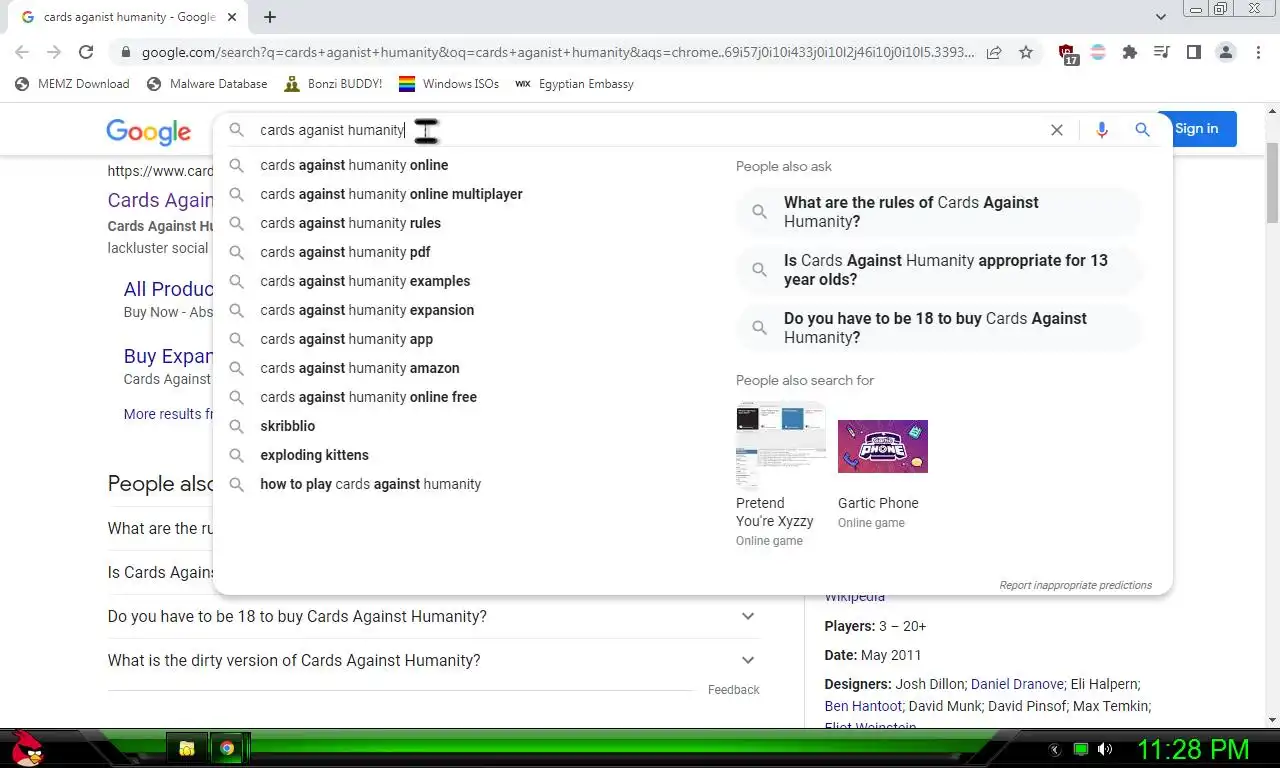Open the Angry Birds start button
1280x768 pixels.
coord(27,748)
